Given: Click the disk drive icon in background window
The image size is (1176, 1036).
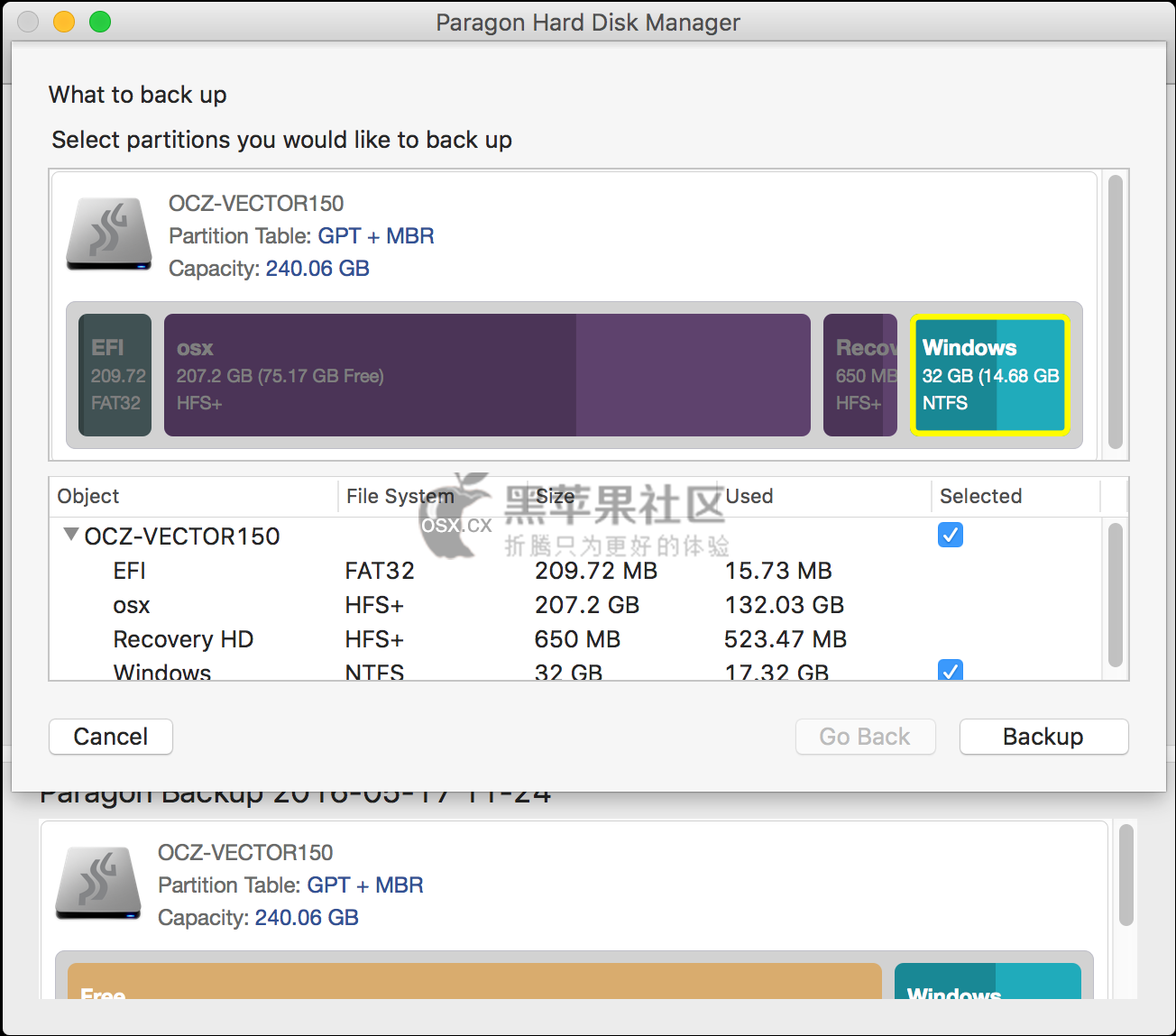Looking at the screenshot, I should point(98,884).
